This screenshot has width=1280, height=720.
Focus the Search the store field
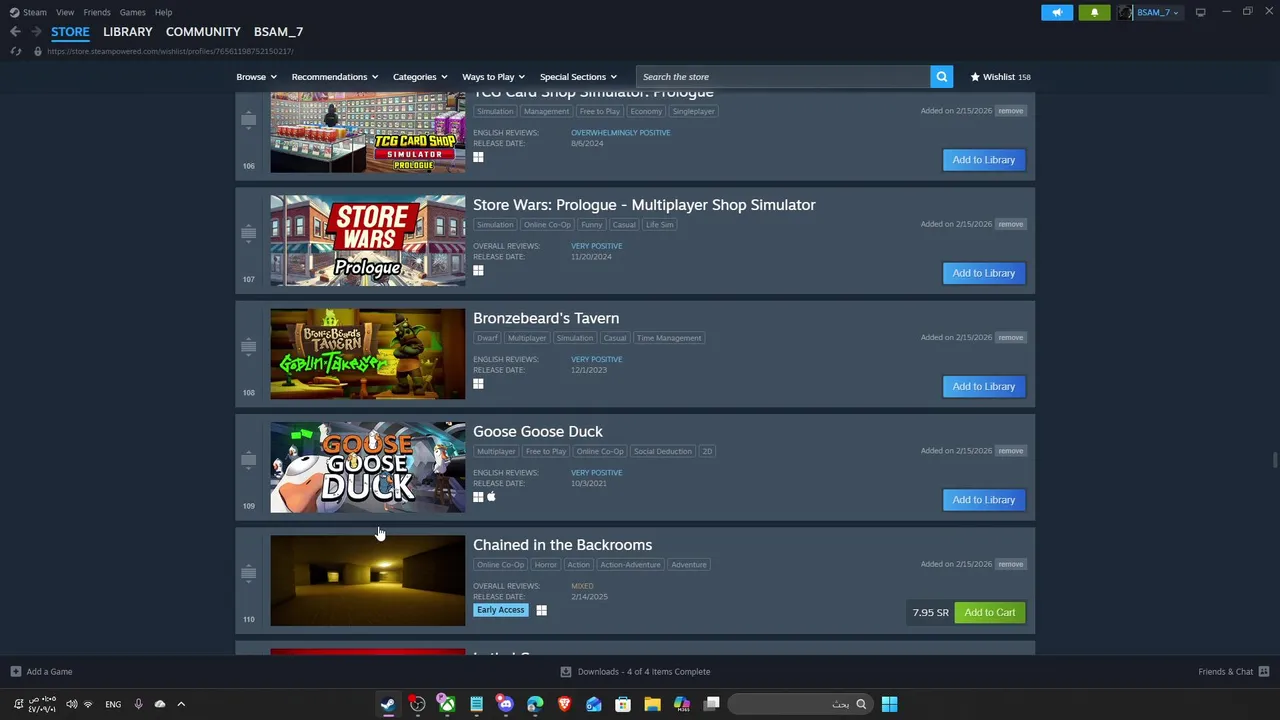tap(783, 77)
